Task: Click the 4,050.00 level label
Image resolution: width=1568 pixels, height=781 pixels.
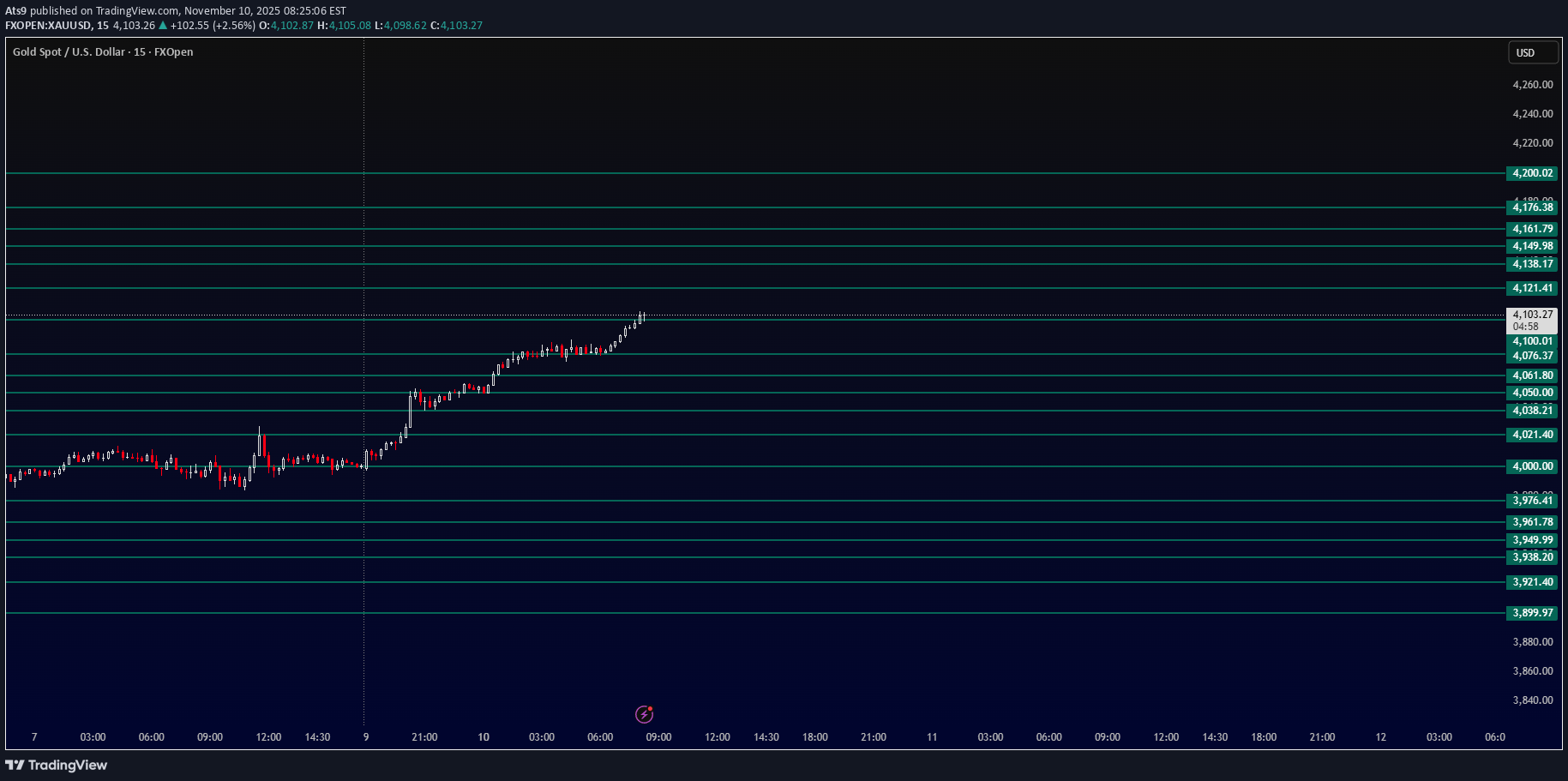Action: [x=1532, y=393]
